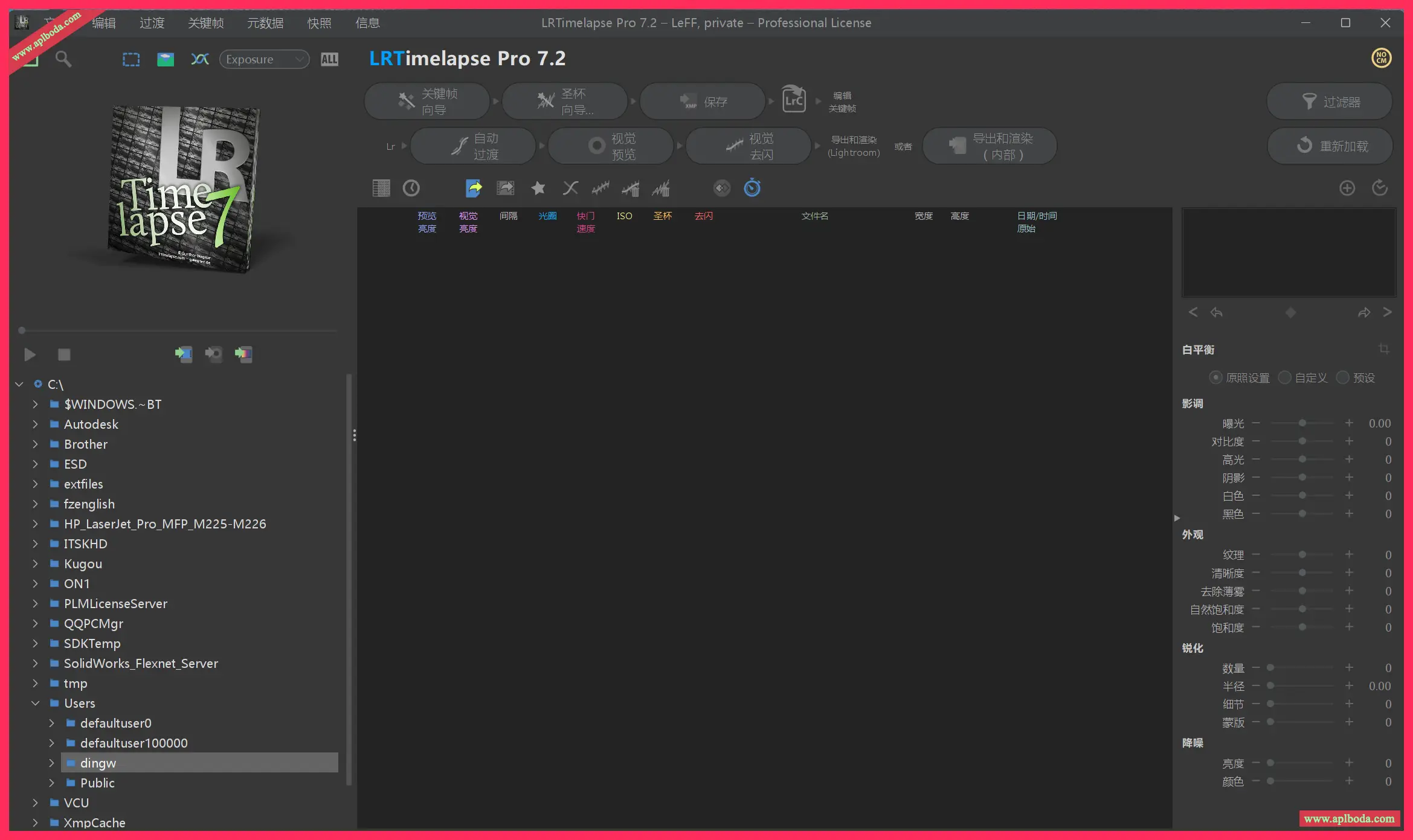Click the 曝光 exposure slider
The width and height of the screenshot is (1413, 840).
[x=1302, y=423]
